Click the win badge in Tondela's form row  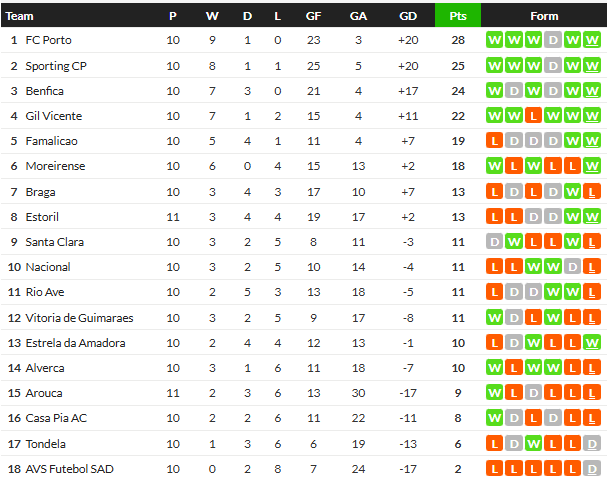[x=533, y=444]
